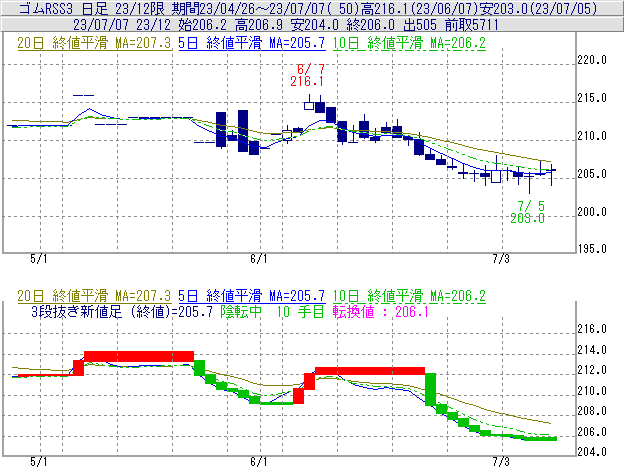
Task: Click the 7/3 date label under upper chart
Action: (501, 259)
